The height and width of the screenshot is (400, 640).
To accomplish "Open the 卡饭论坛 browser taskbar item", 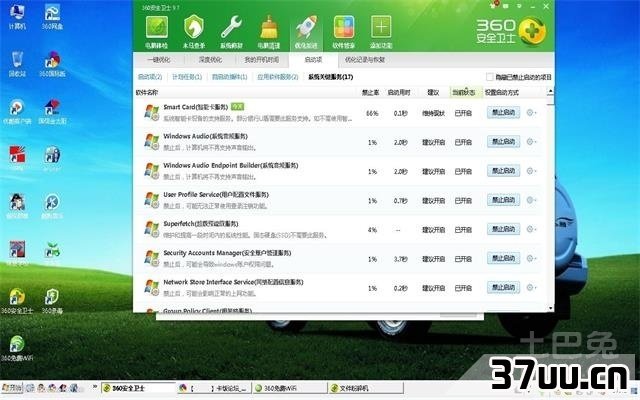I will pos(214,388).
